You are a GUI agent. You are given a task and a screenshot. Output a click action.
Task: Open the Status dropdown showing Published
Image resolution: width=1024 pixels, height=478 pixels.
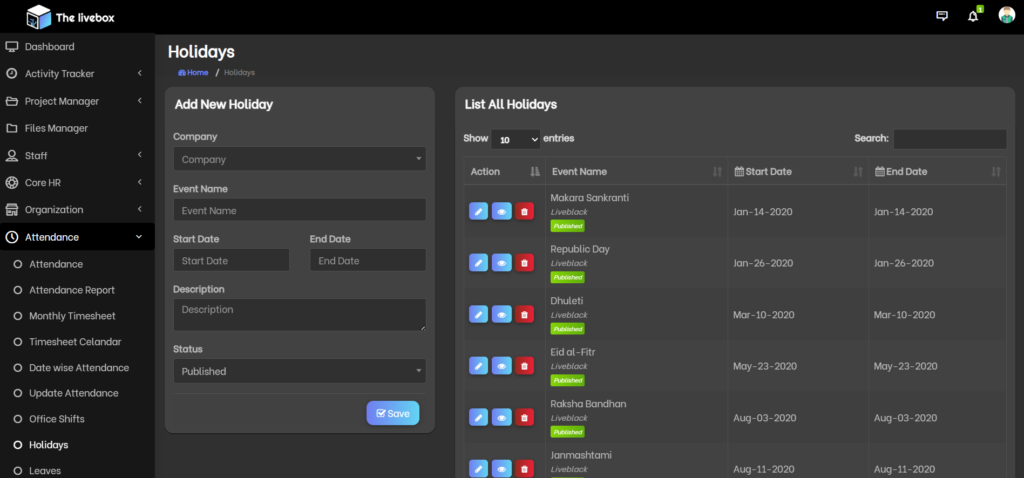pyautogui.click(x=299, y=371)
